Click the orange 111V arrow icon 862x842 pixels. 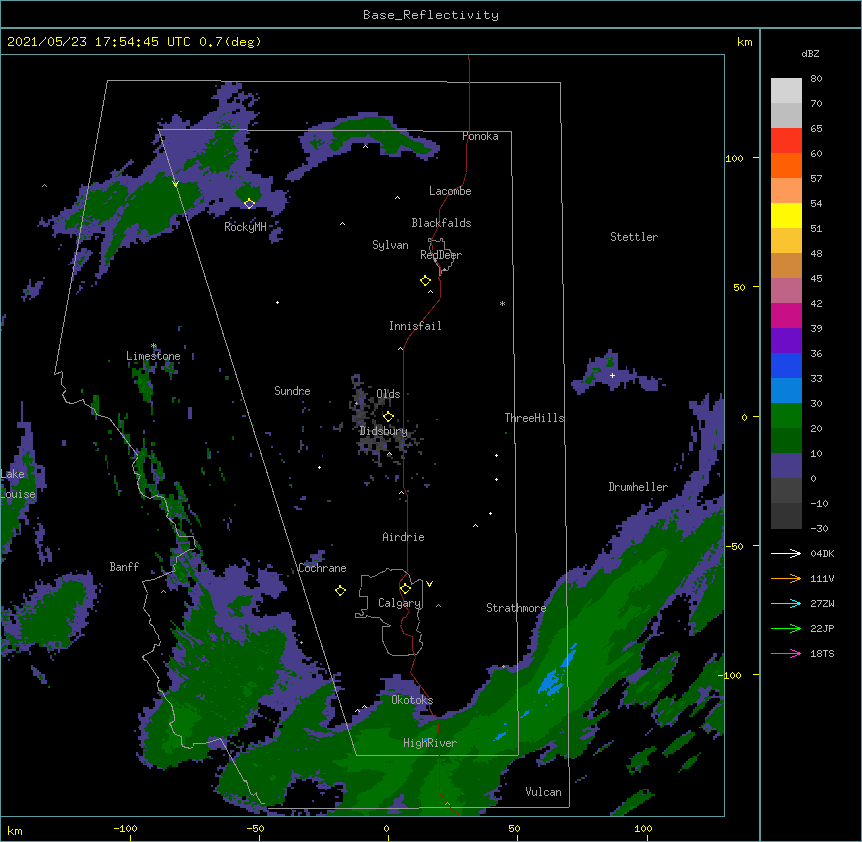(x=786, y=578)
